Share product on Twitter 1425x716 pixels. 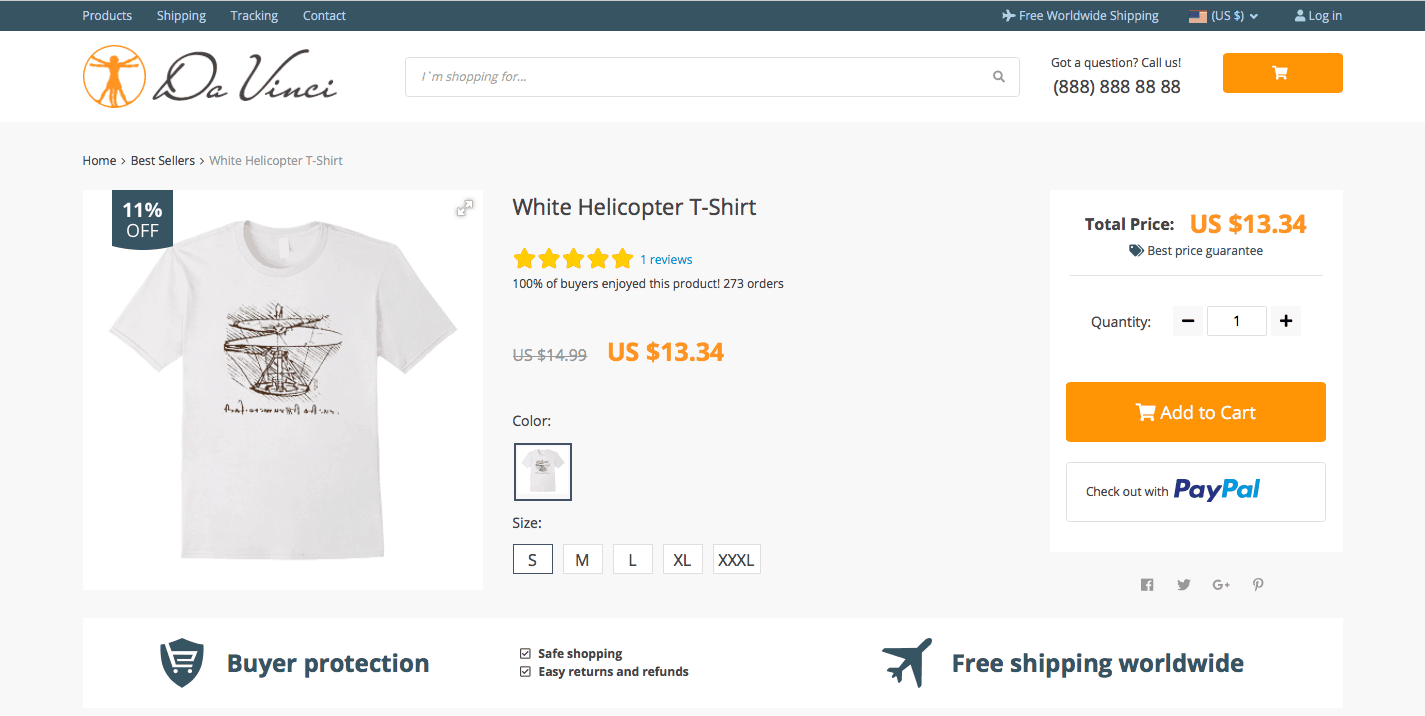1184,585
